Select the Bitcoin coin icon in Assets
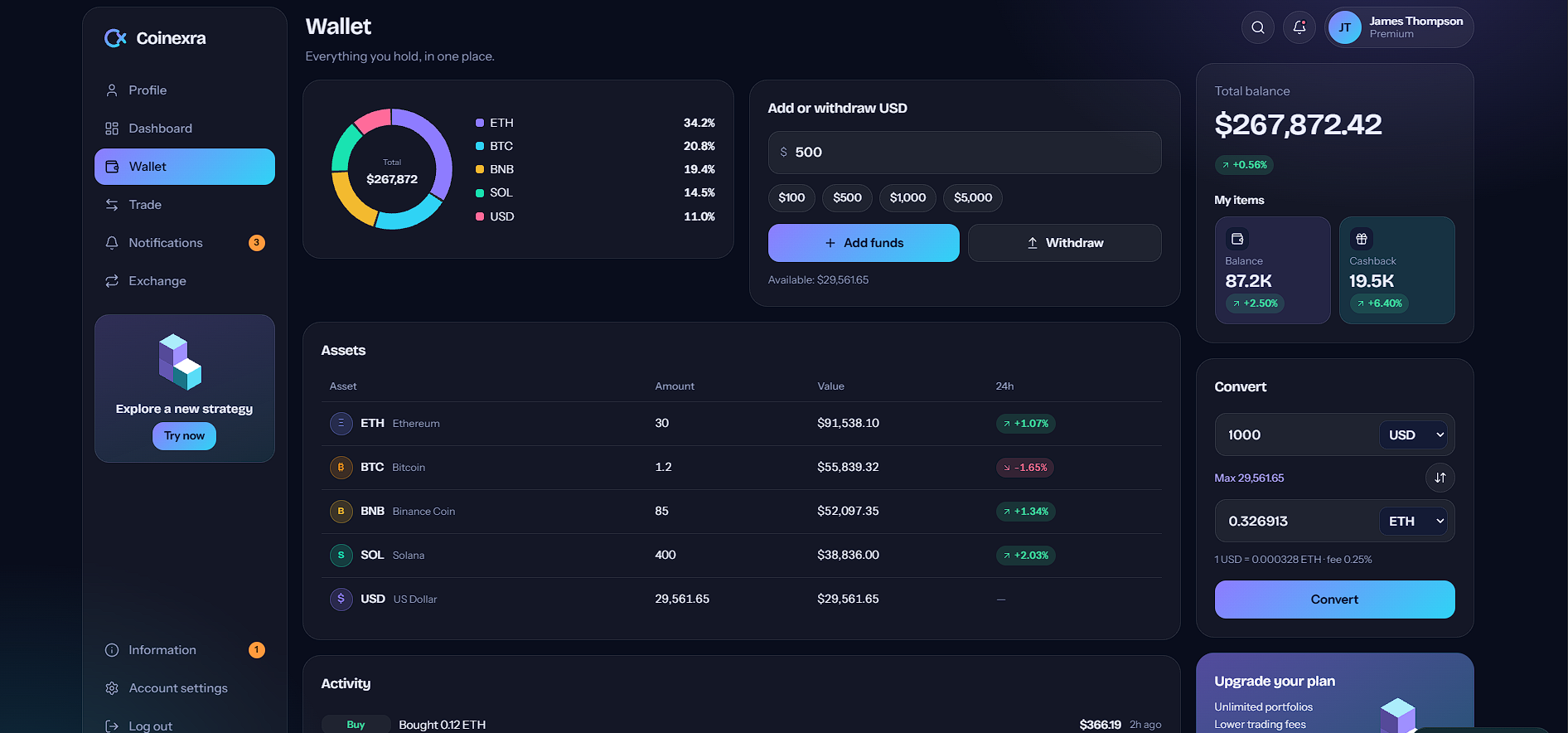The width and height of the screenshot is (1568, 733). [341, 468]
